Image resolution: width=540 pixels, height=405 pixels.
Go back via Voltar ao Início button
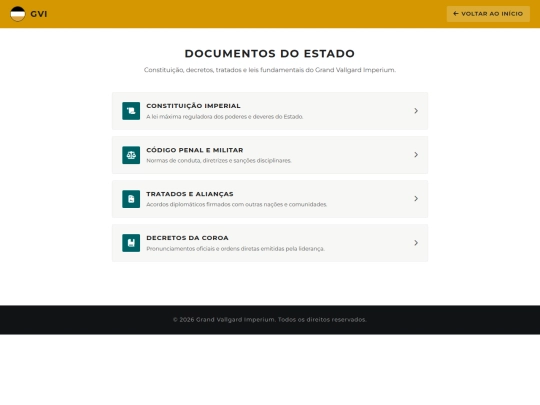[488, 14]
